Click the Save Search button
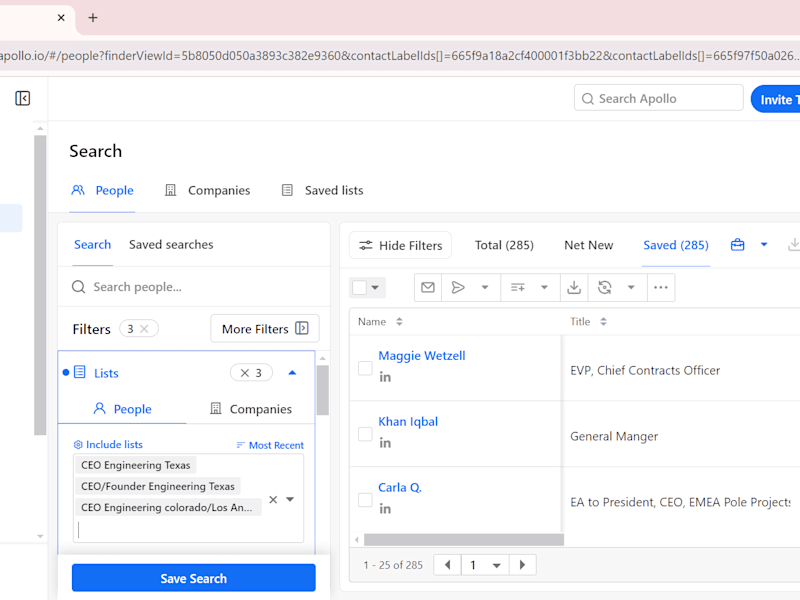The width and height of the screenshot is (800, 600). 193,578
